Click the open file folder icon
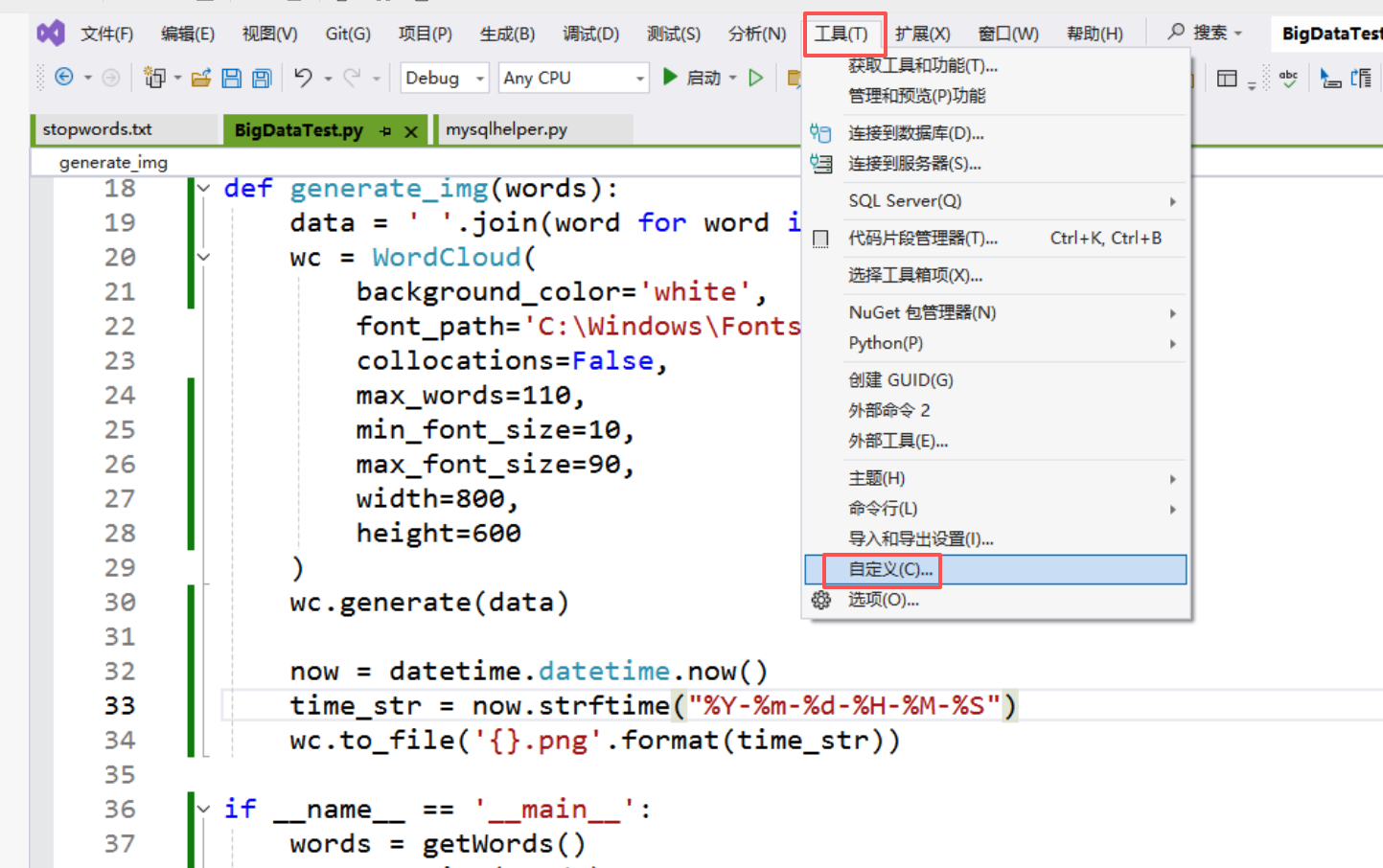This screenshot has height=868, width=1383. (x=201, y=78)
